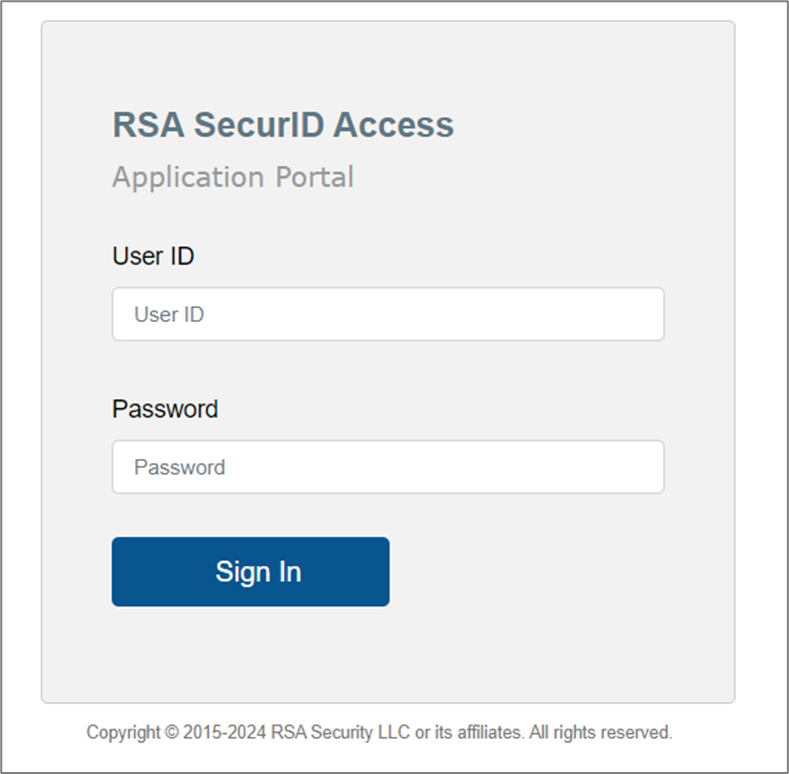Click the copyright notice in the footer

379,732
